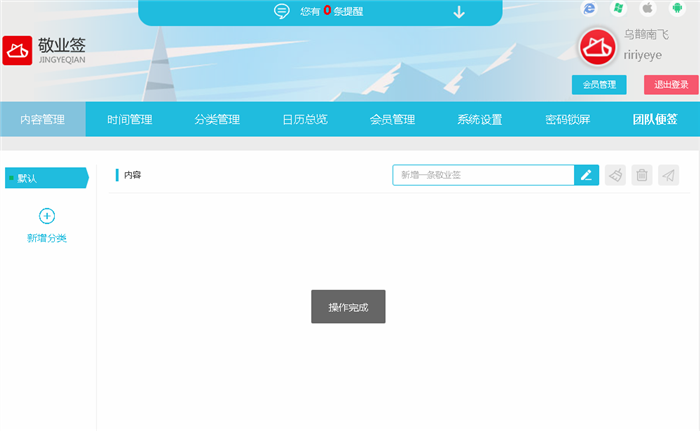Click the 您有0条提醒 reminder text
The height and width of the screenshot is (431, 700).
tap(331, 11)
